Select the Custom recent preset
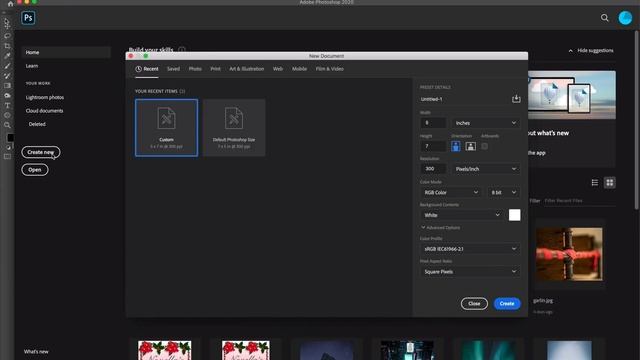 pos(167,128)
